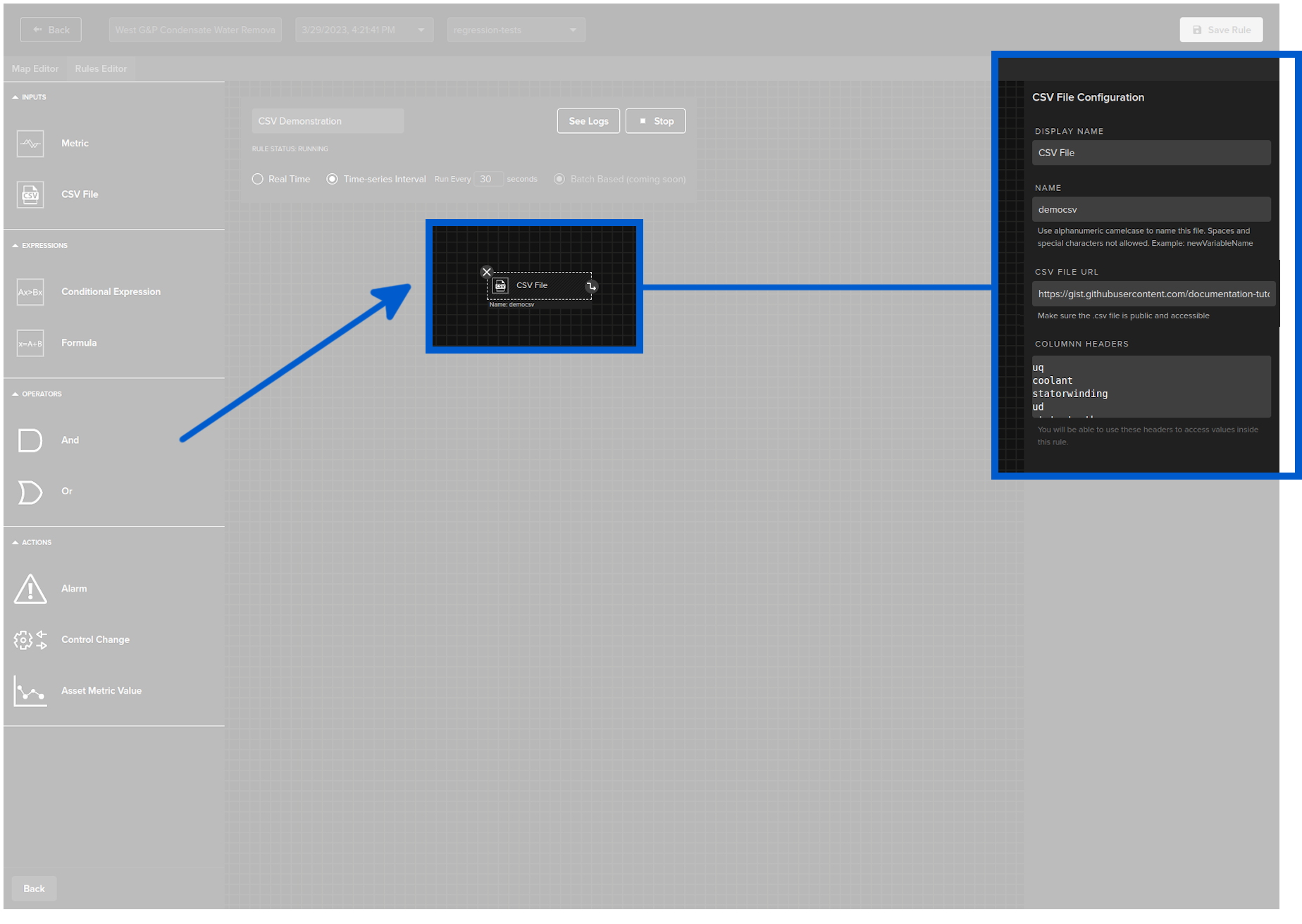Open the date and time dropdown

[x=364, y=30]
